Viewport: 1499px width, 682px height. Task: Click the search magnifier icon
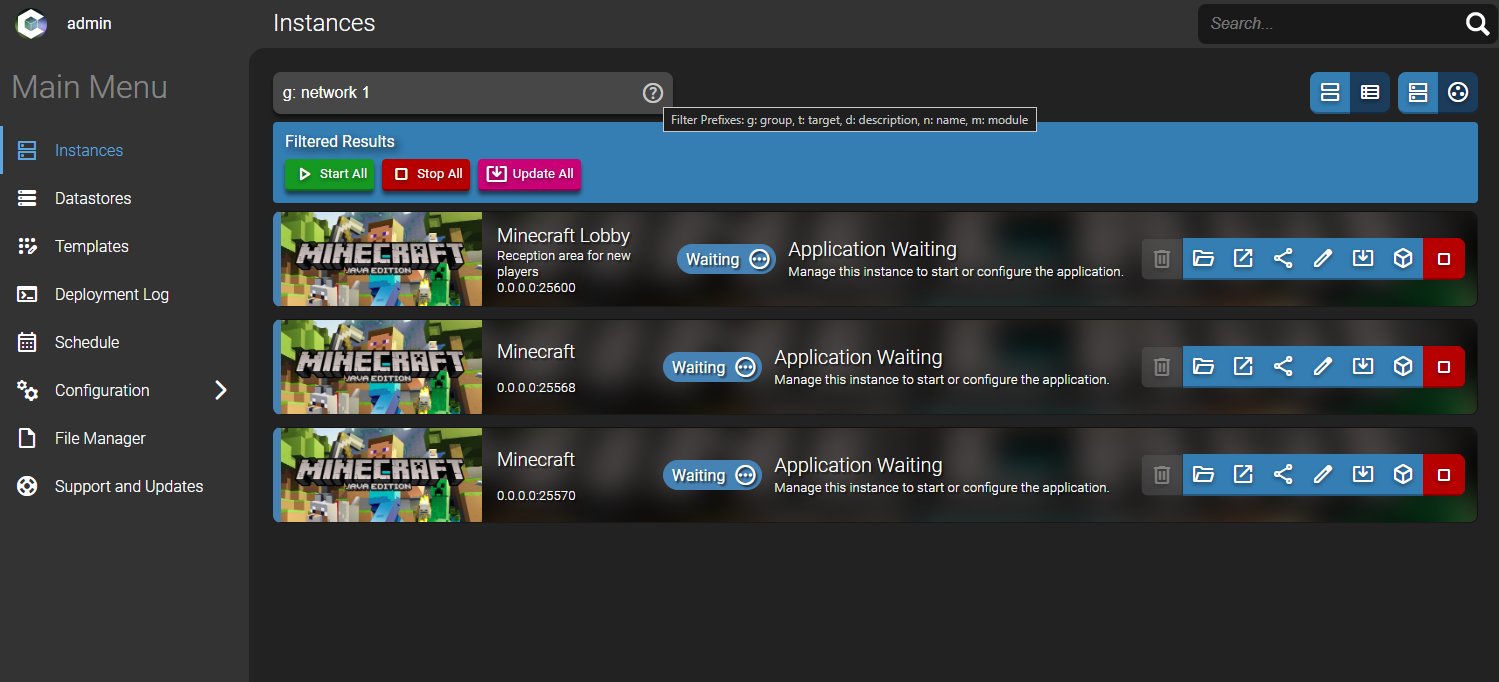(x=1477, y=24)
